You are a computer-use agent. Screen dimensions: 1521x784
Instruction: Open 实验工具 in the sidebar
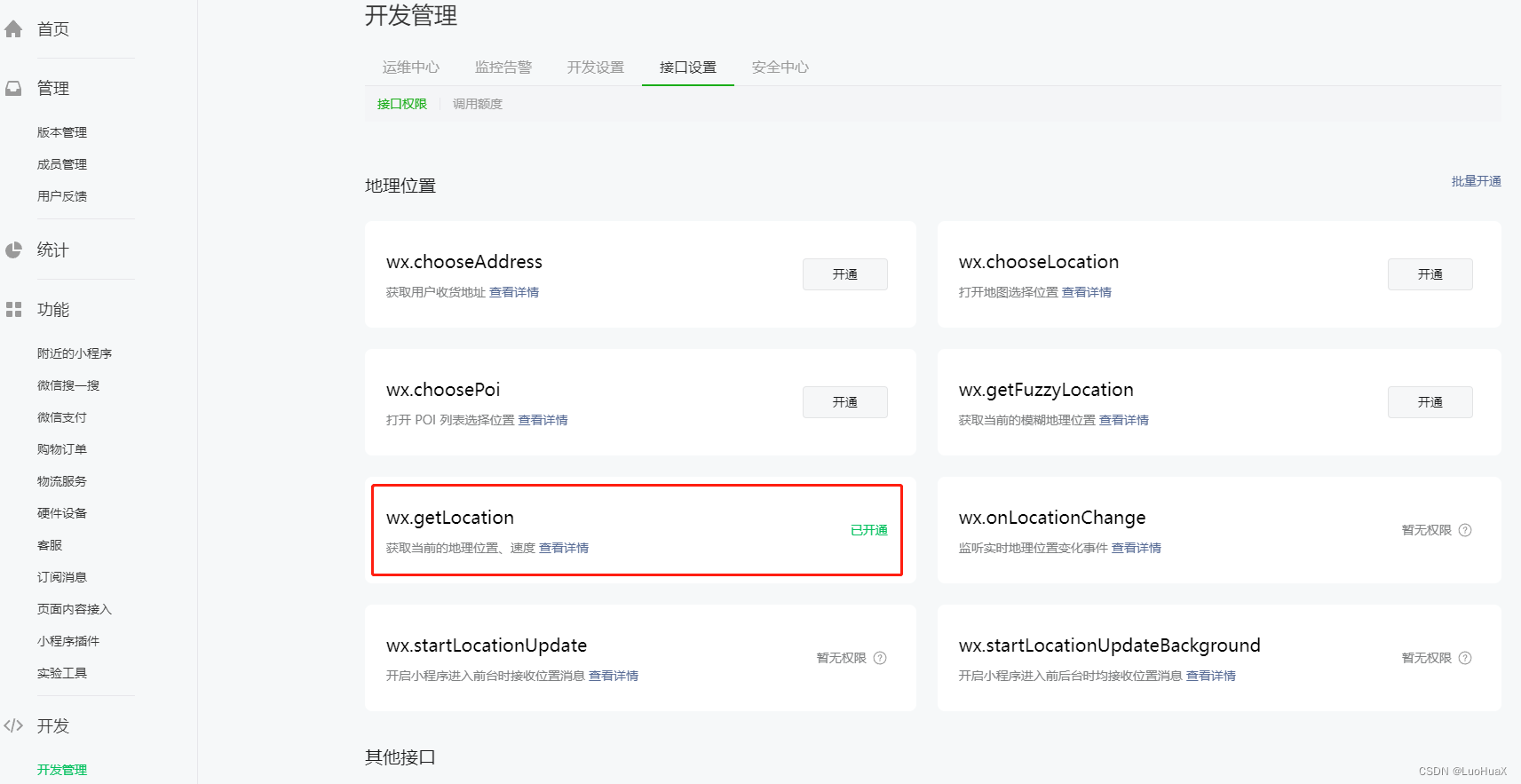[x=62, y=673]
